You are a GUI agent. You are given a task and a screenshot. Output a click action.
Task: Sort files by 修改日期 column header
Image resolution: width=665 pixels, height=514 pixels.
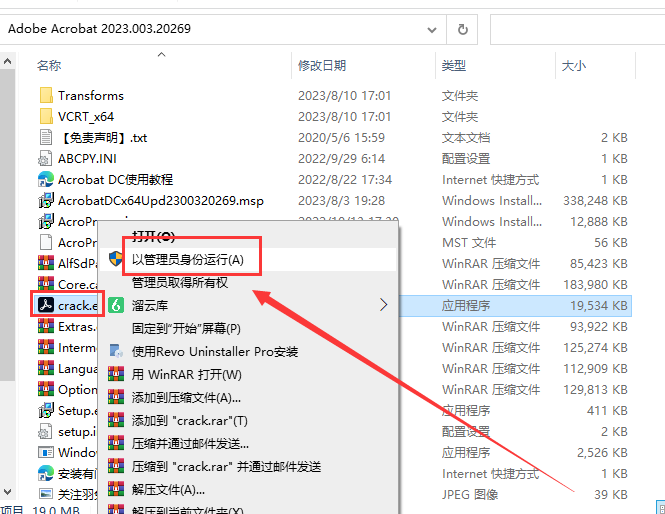[322, 65]
